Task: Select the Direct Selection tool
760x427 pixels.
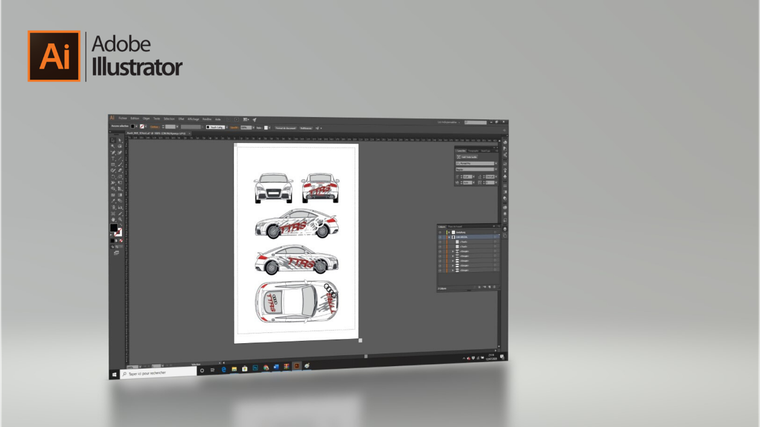Action: tap(120, 140)
